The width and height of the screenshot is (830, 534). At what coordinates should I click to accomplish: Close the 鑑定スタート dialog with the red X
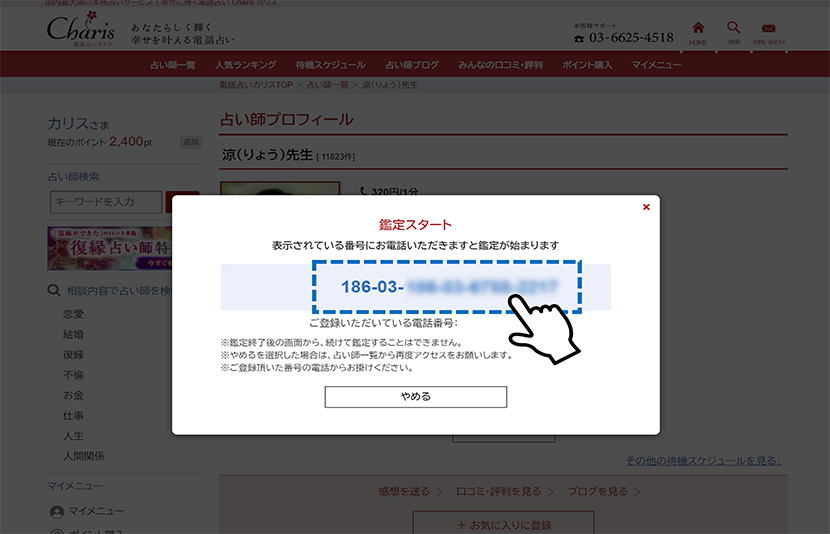point(646,207)
